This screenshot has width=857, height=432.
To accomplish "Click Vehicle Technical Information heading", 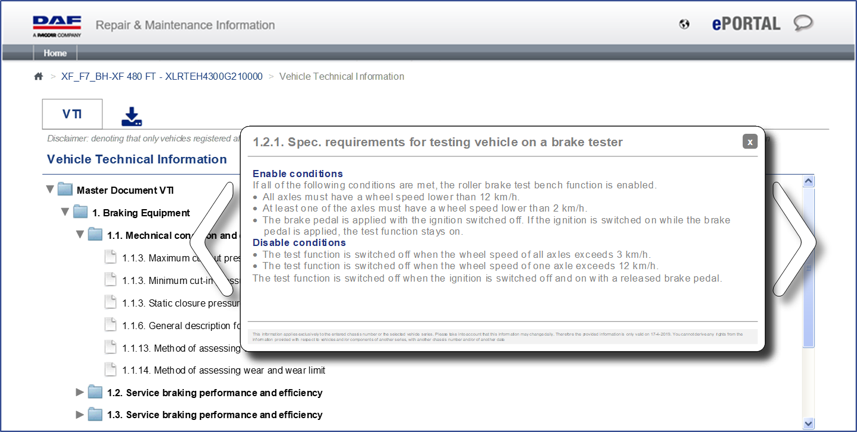I will coord(137,159).
